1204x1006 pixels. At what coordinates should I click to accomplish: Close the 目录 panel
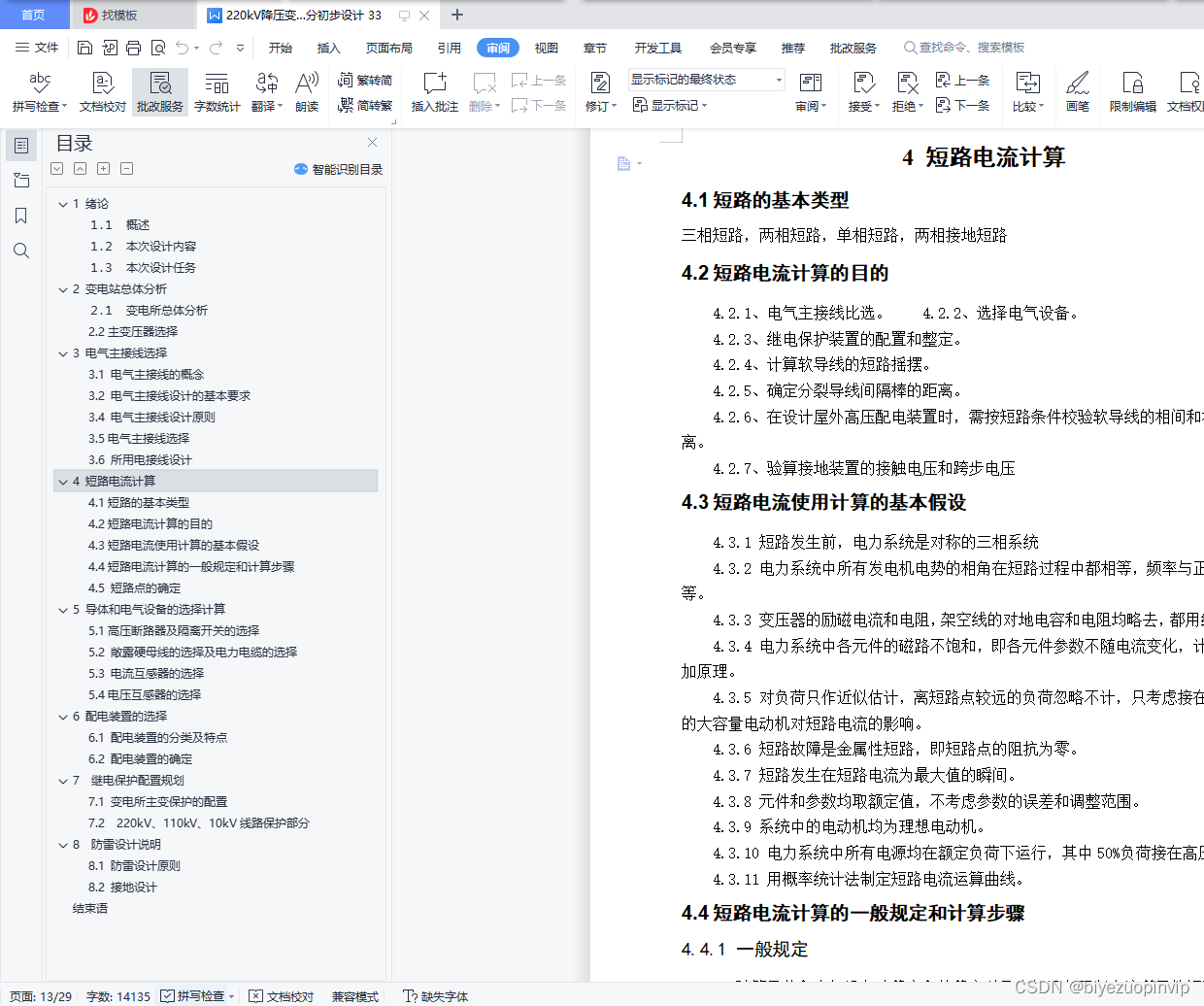(372, 143)
